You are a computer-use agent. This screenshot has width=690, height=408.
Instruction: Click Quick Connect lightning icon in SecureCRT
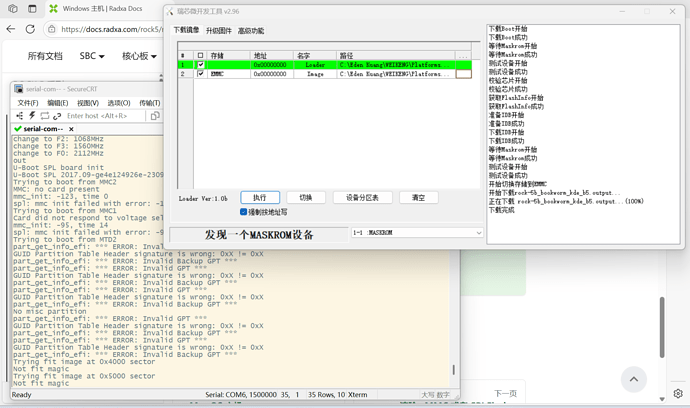pos(32,116)
